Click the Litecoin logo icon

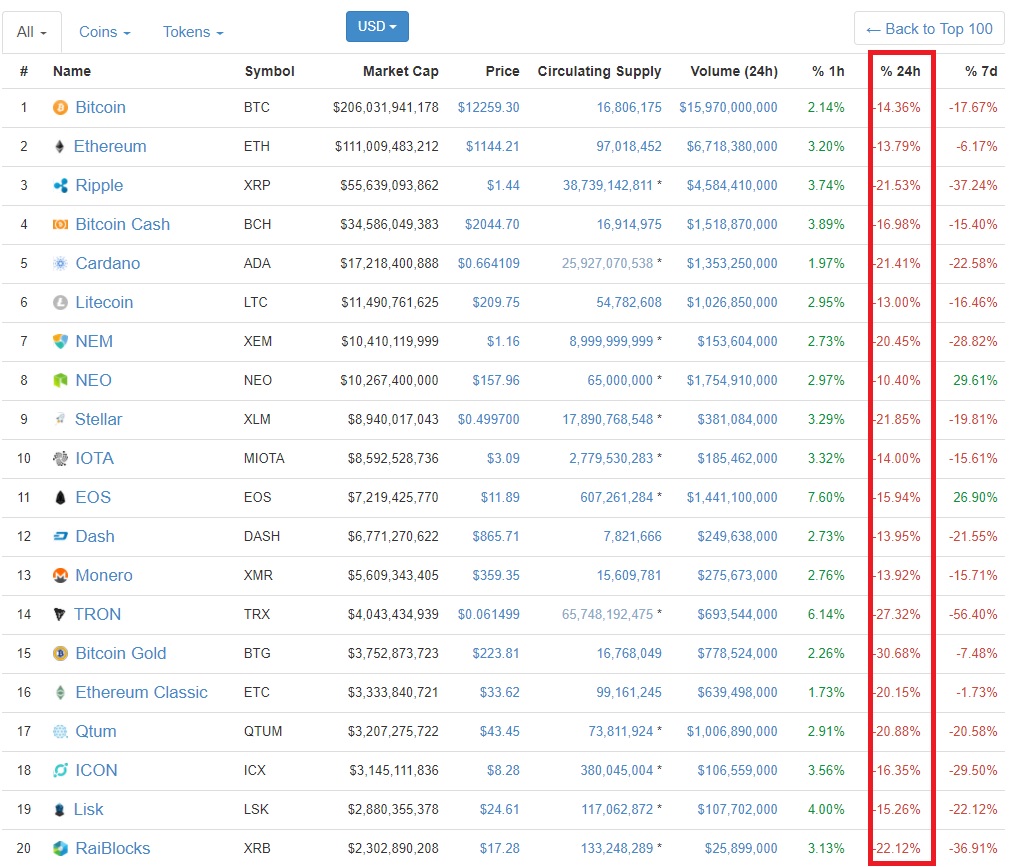[60, 302]
